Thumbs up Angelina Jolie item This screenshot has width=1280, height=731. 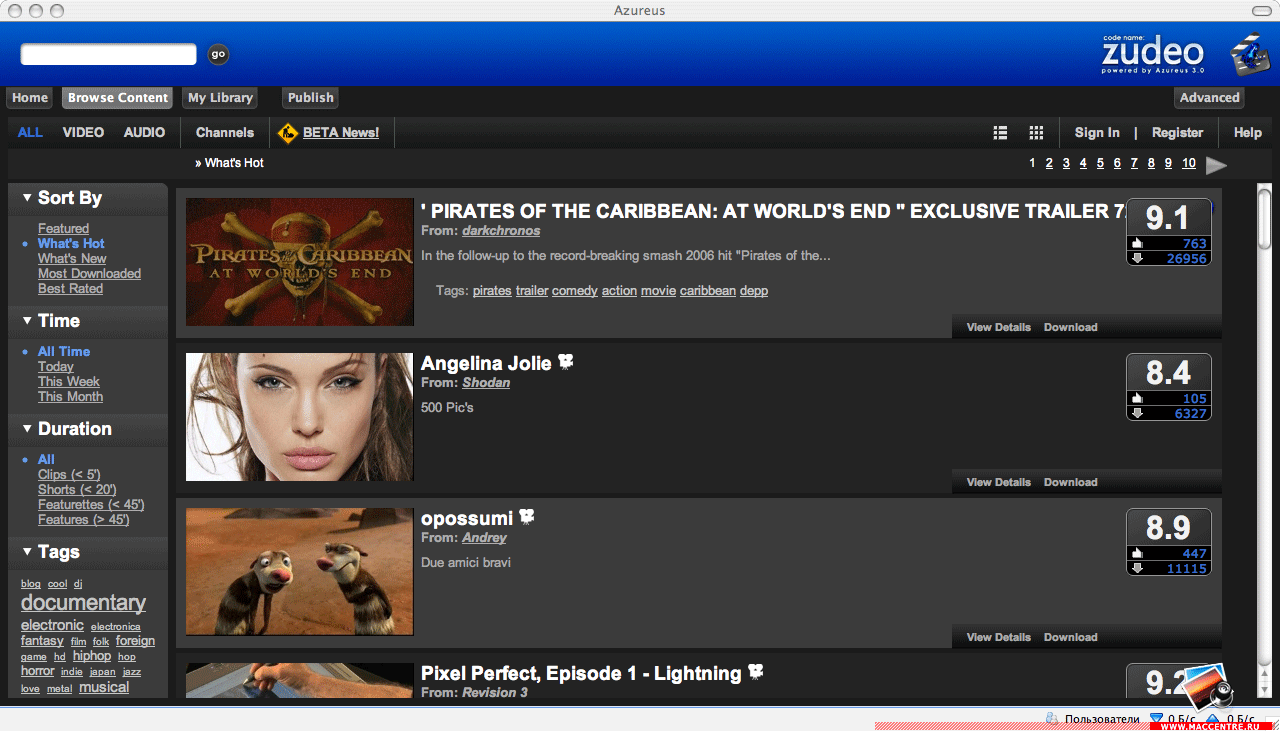(x=1137, y=398)
